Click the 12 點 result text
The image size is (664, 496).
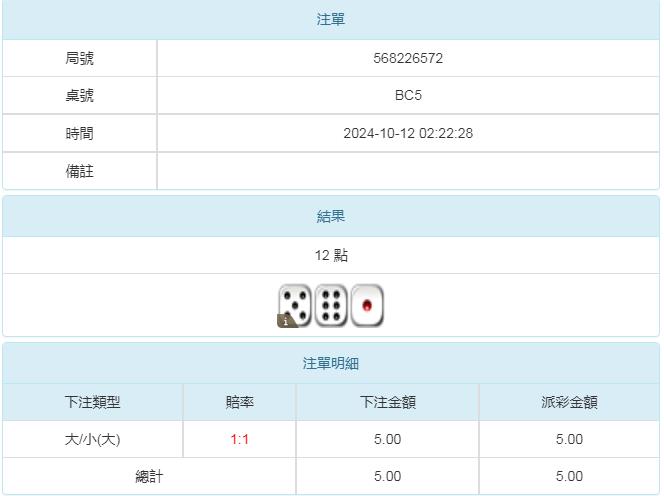click(331, 255)
